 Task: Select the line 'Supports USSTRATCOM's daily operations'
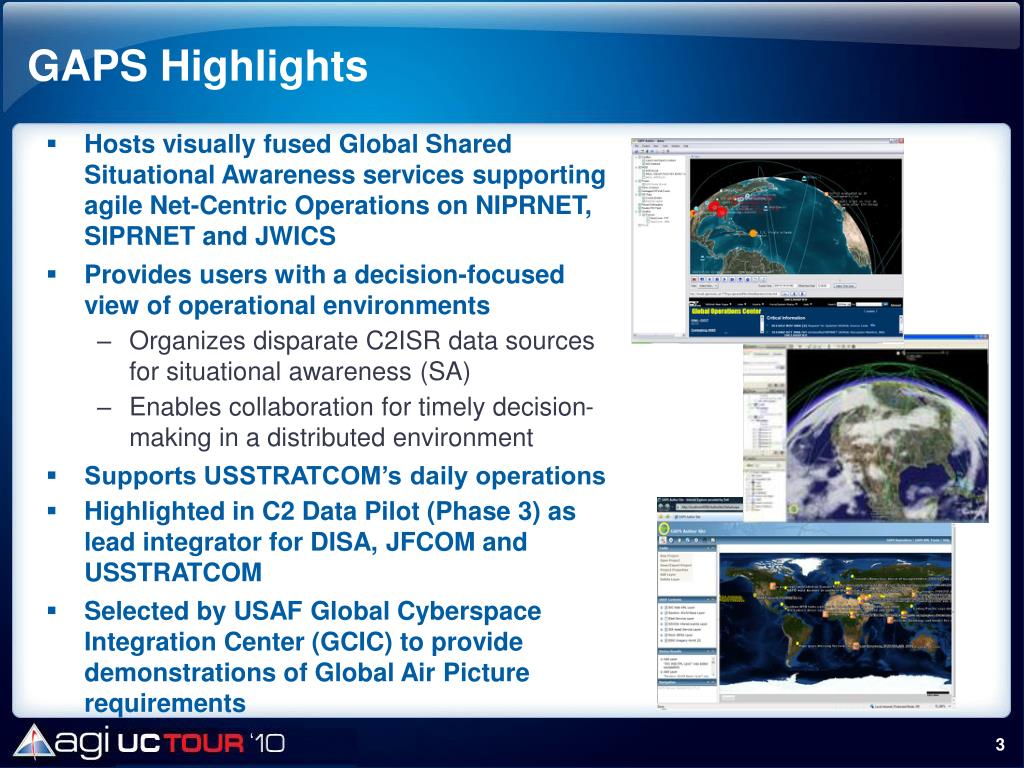[x=345, y=475]
